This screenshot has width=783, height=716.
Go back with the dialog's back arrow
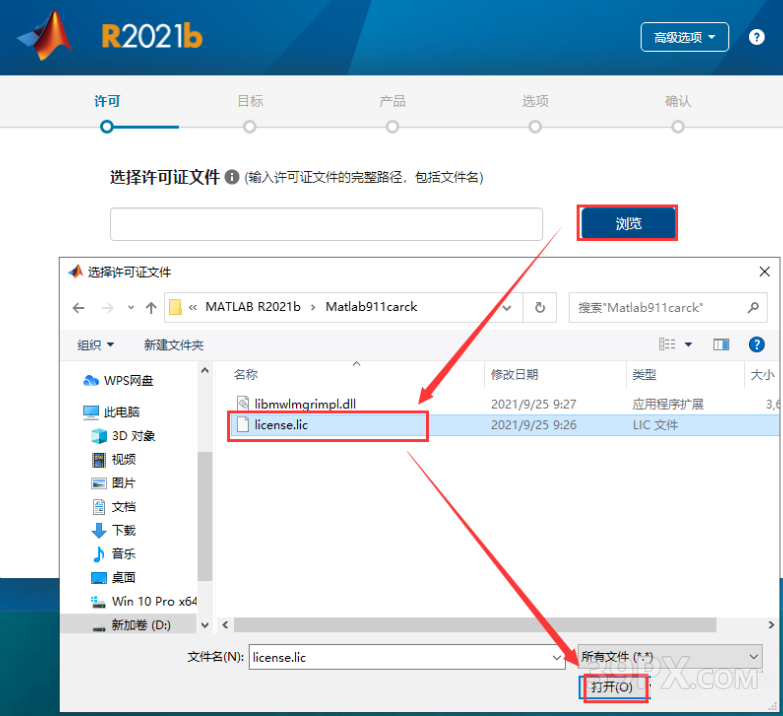coord(78,308)
